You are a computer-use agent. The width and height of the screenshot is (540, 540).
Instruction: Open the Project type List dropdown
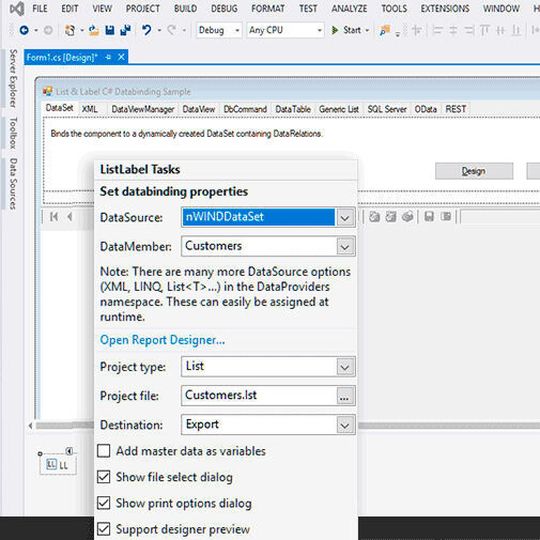point(345,366)
